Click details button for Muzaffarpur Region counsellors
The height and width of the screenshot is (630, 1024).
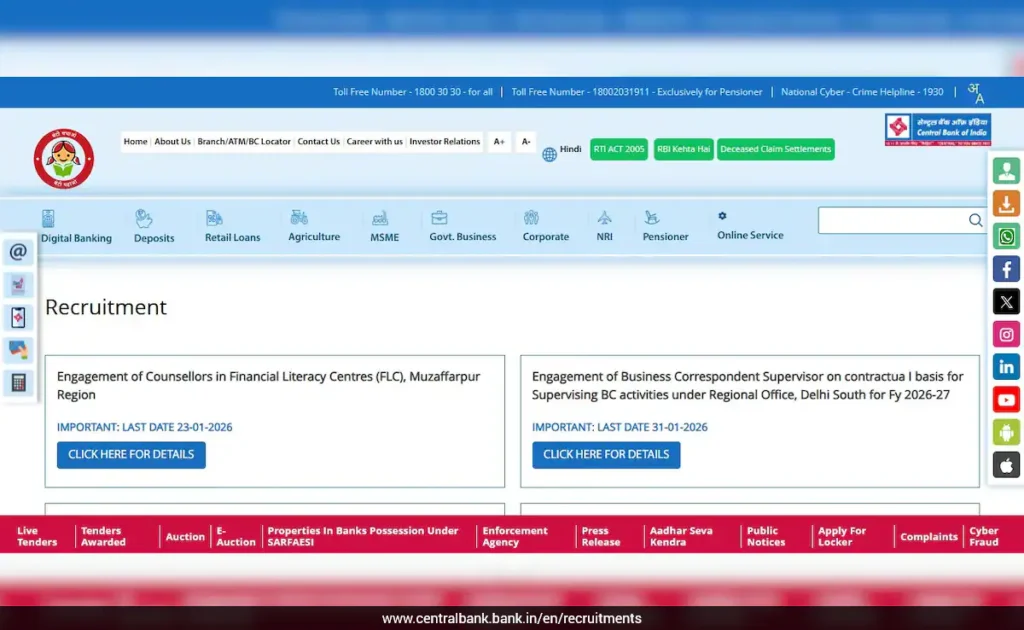131,455
